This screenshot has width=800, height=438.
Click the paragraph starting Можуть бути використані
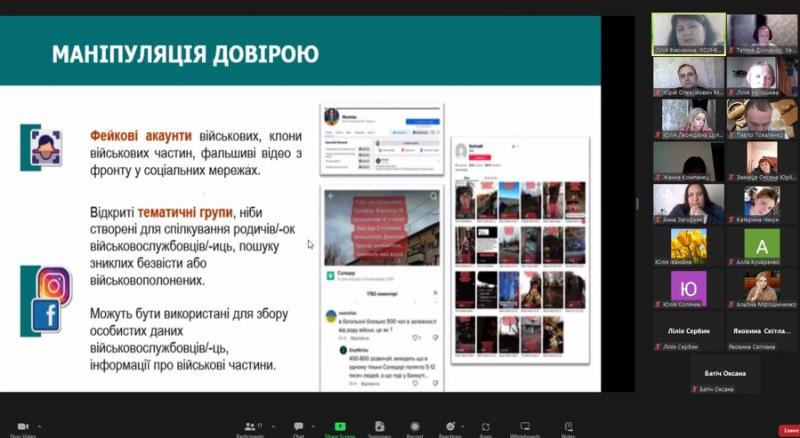click(189, 339)
